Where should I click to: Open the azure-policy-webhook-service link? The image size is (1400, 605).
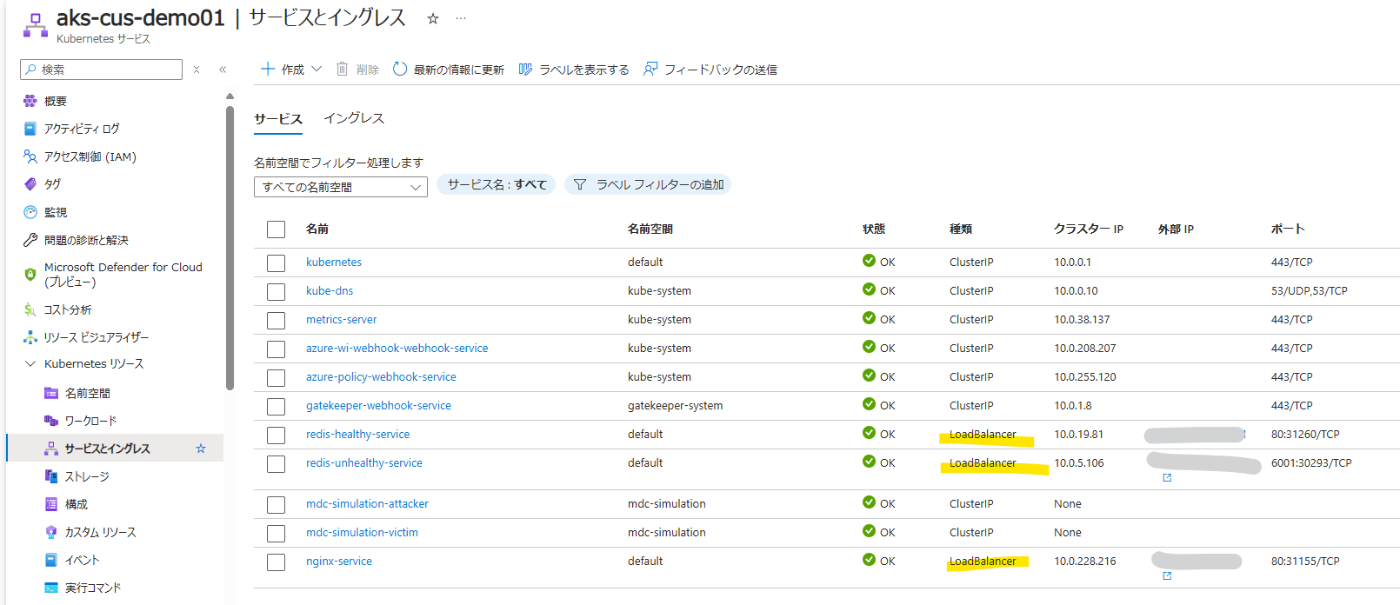point(381,377)
